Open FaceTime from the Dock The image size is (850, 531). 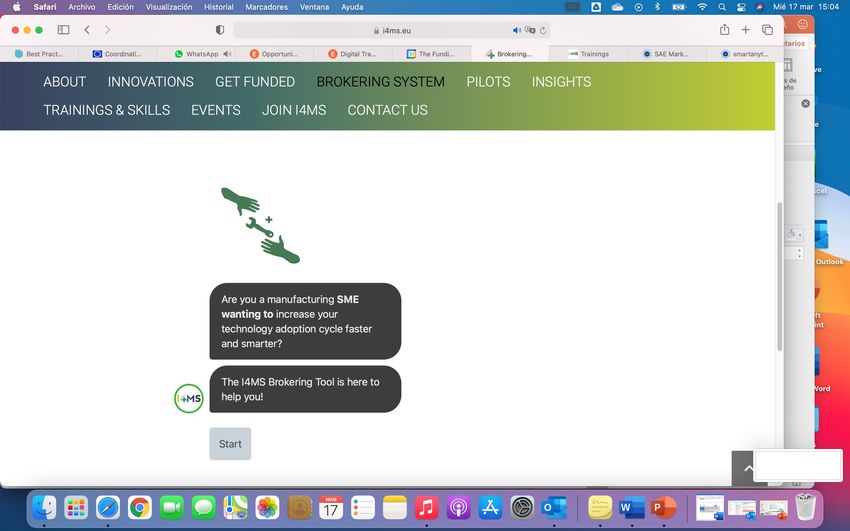click(x=172, y=508)
